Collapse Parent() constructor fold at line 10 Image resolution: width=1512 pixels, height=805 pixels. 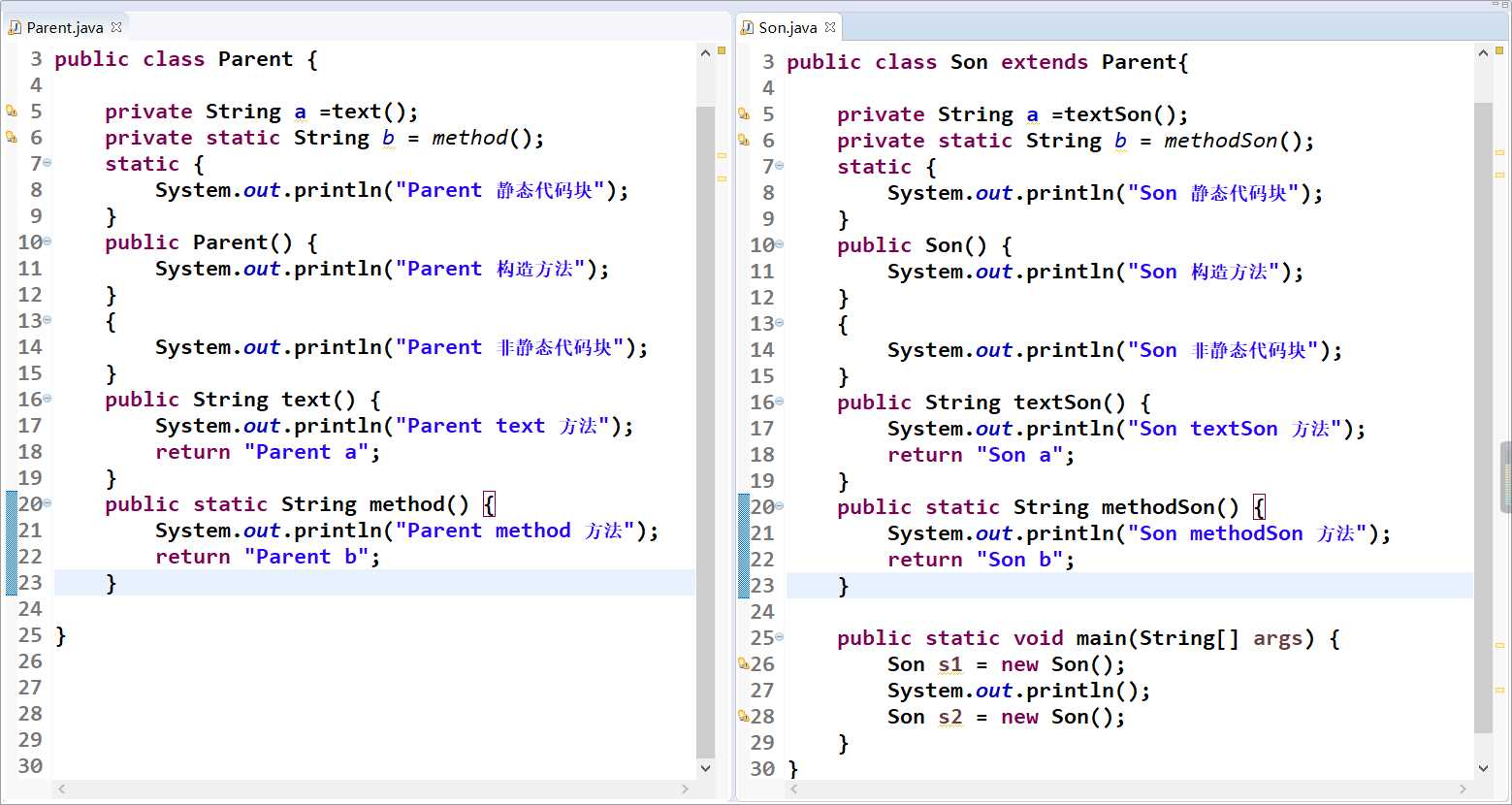[x=47, y=241]
